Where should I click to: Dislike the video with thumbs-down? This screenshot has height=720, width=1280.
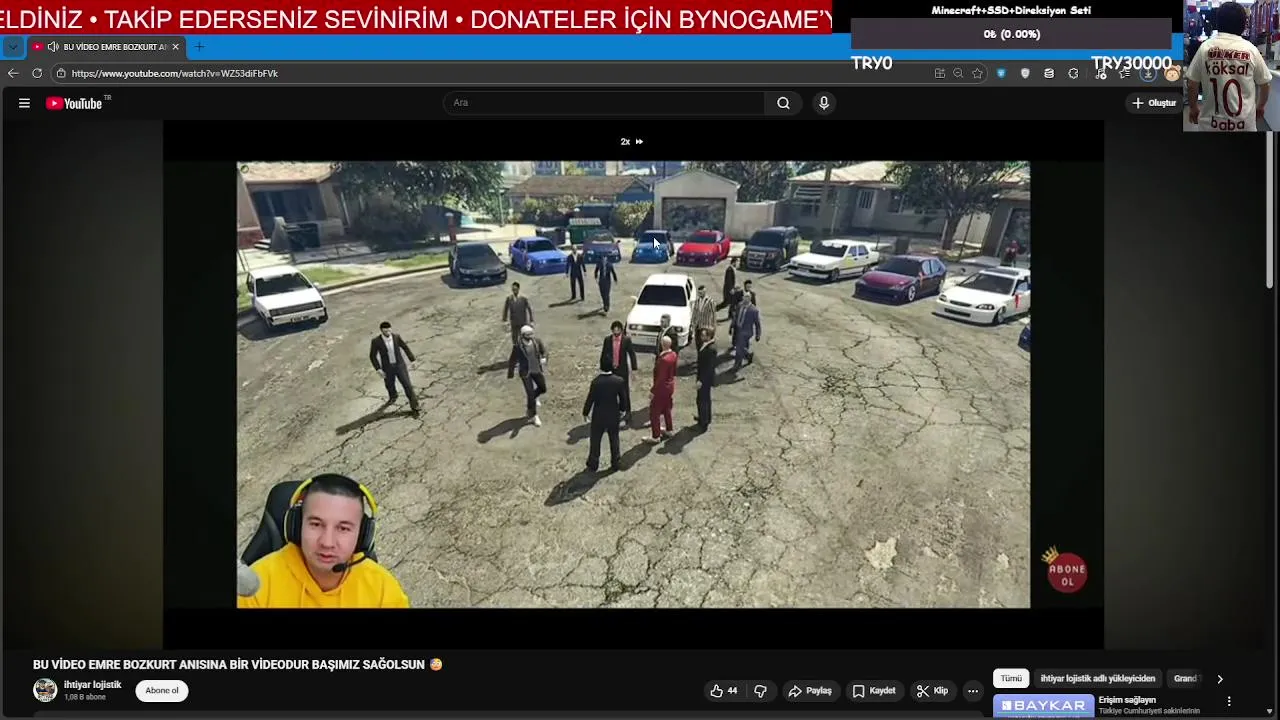pos(760,691)
